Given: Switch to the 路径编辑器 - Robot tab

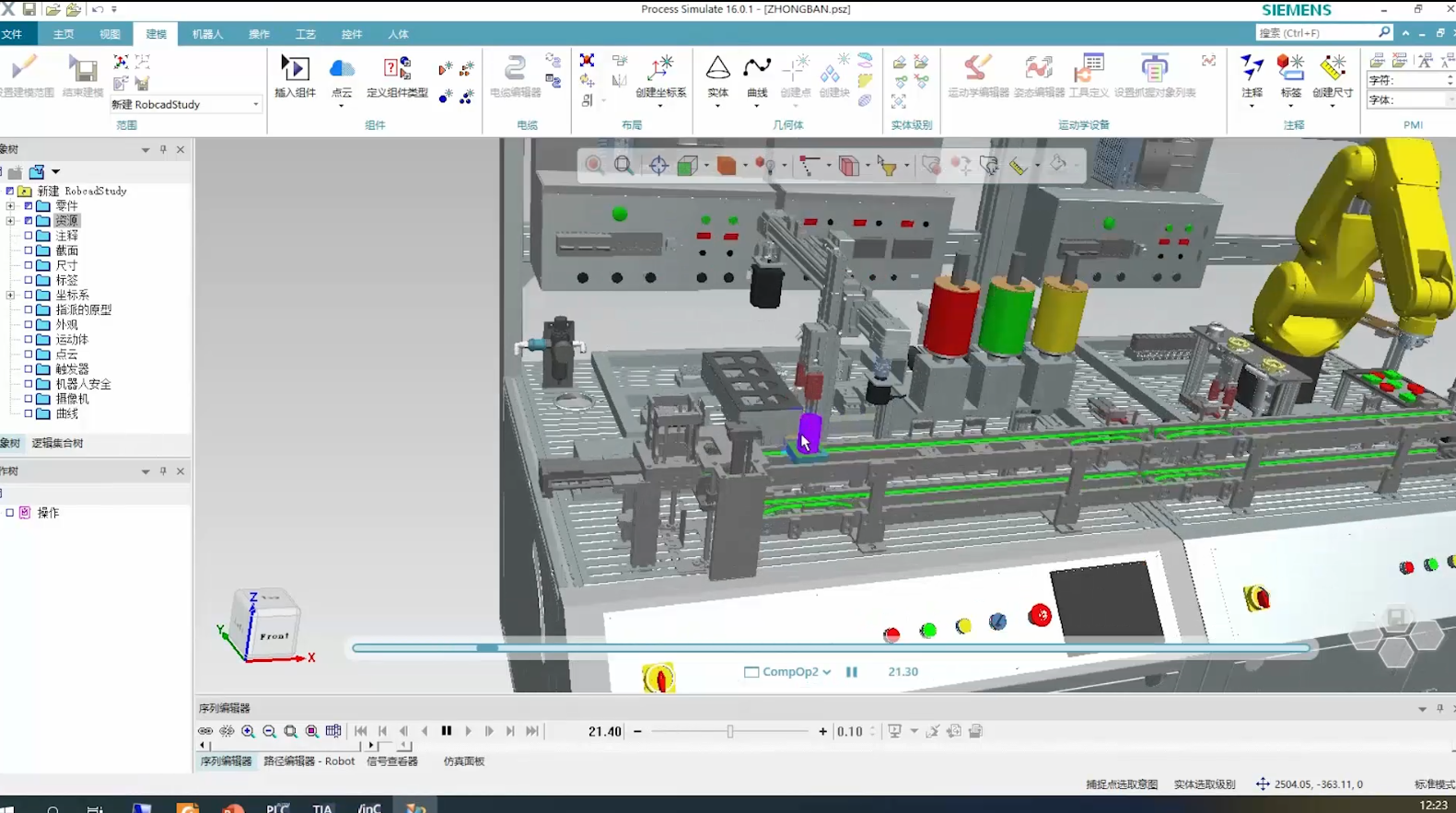Looking at the screenshot, I should coord(309,761).
